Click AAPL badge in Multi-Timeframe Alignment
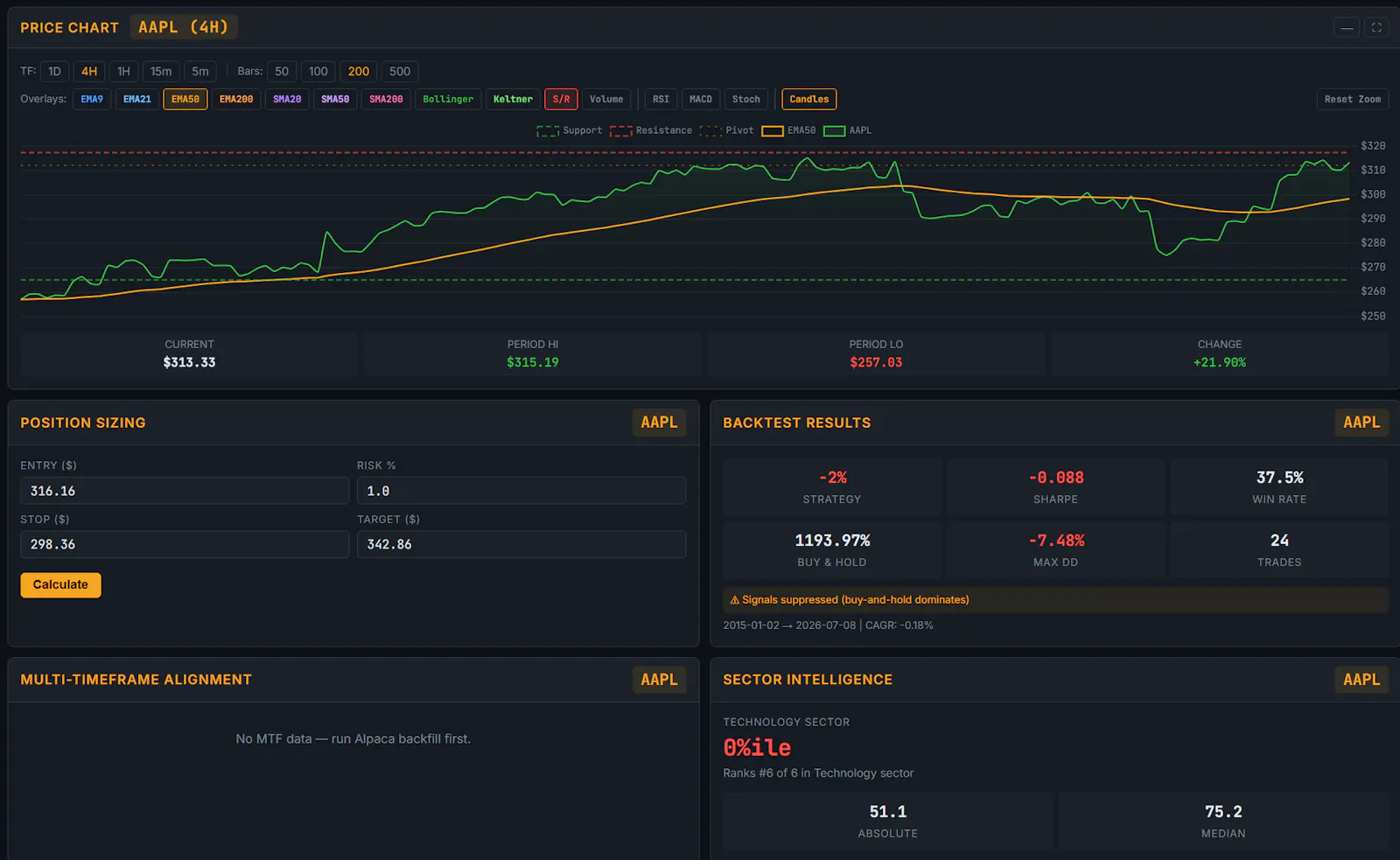This screenshot has width=1400, height=860. (x=659, y=680)
